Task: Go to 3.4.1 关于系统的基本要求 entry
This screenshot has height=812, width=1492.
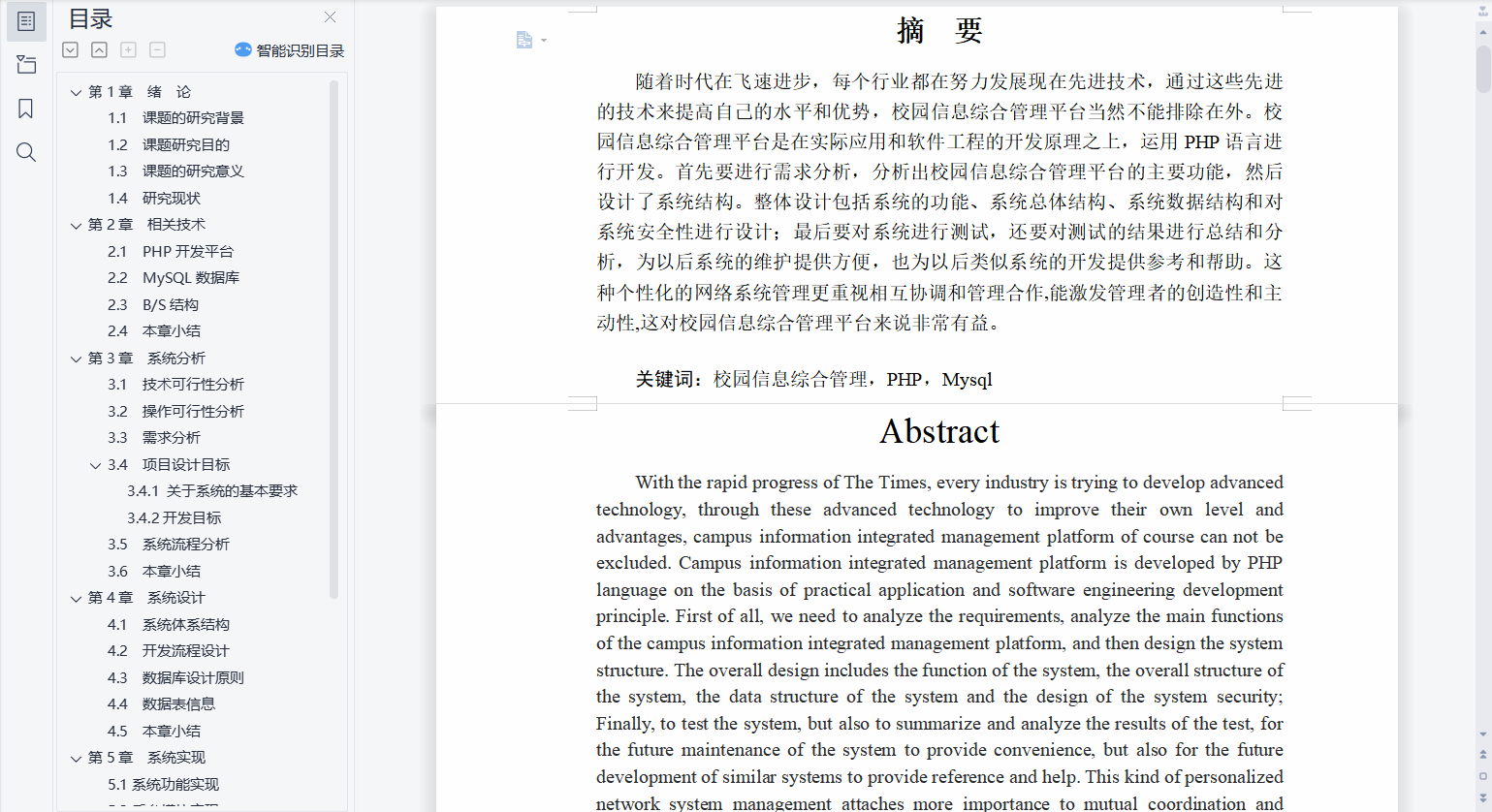Action: pyautogui.click(x=212, y=491)
